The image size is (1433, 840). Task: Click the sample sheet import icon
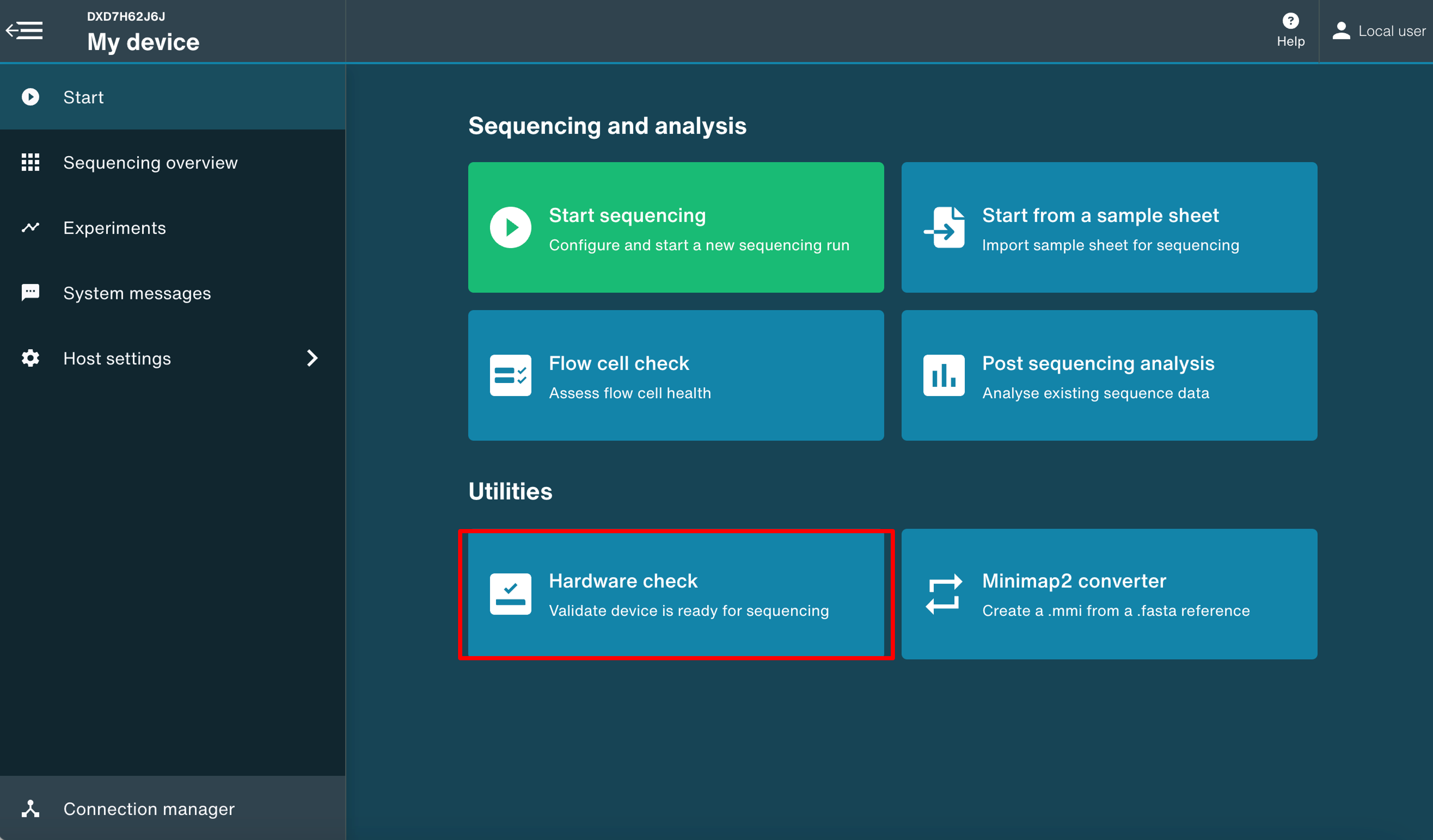pyautogui.click(x=944, y=227)
